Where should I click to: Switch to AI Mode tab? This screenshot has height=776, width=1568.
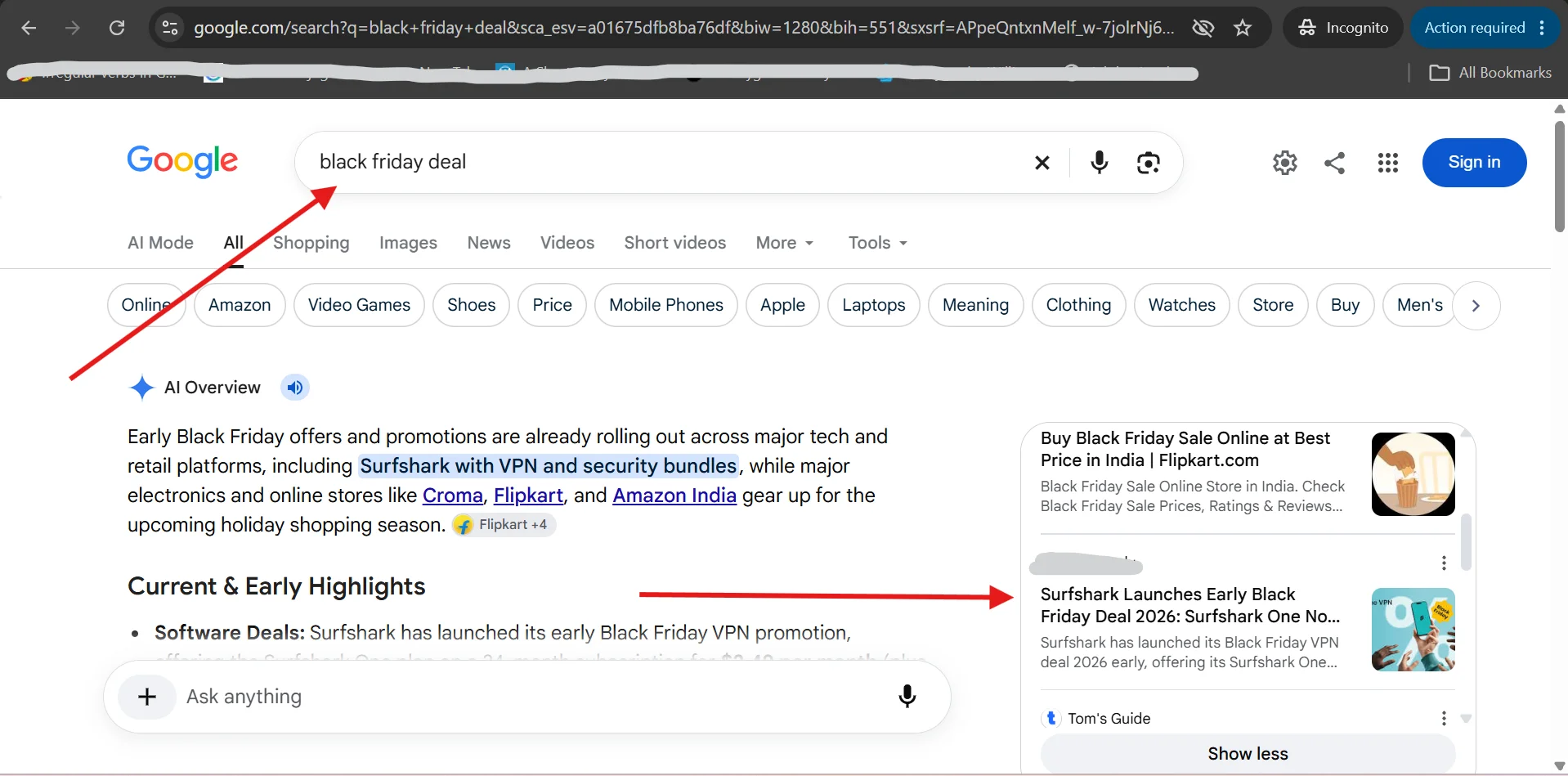tap(160, 243)
